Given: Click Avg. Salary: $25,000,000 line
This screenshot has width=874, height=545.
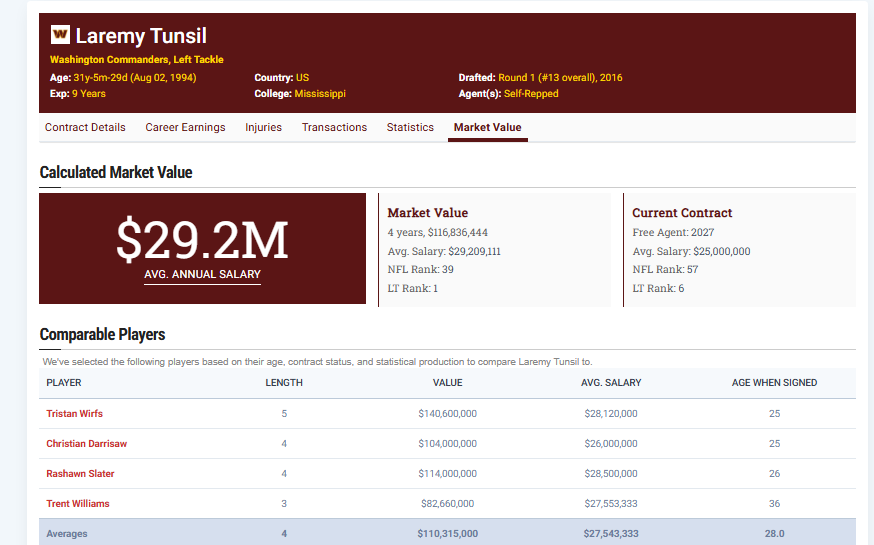Looking at the screenshot, I should point(691,251).
